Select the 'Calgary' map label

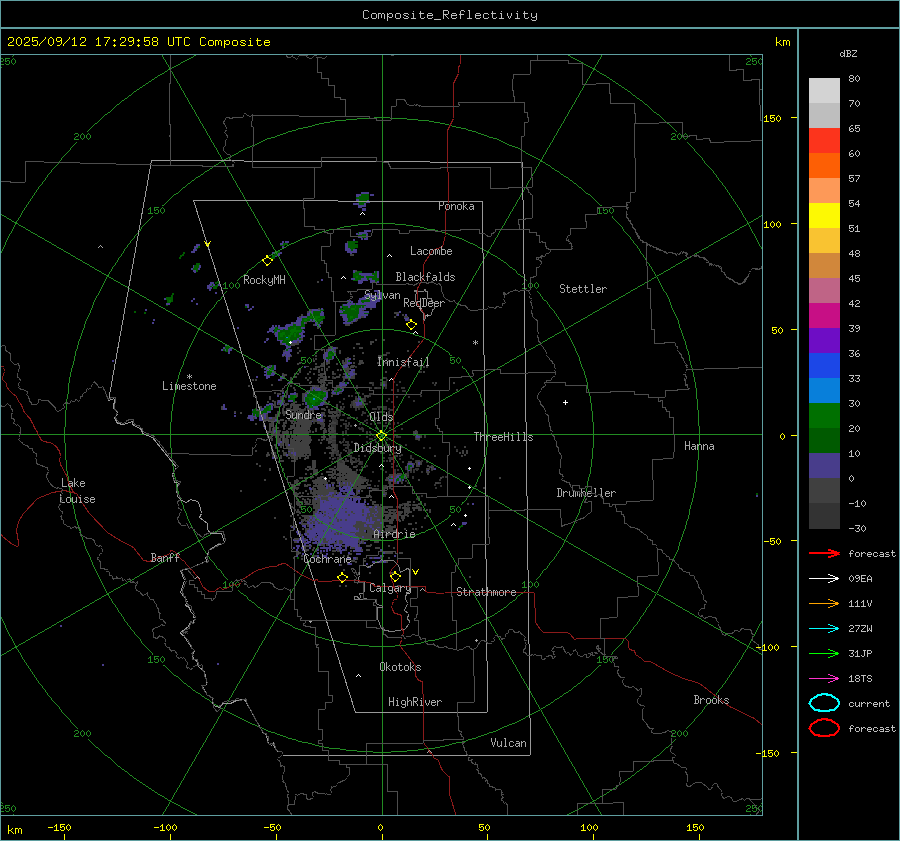tap(390, 588)
